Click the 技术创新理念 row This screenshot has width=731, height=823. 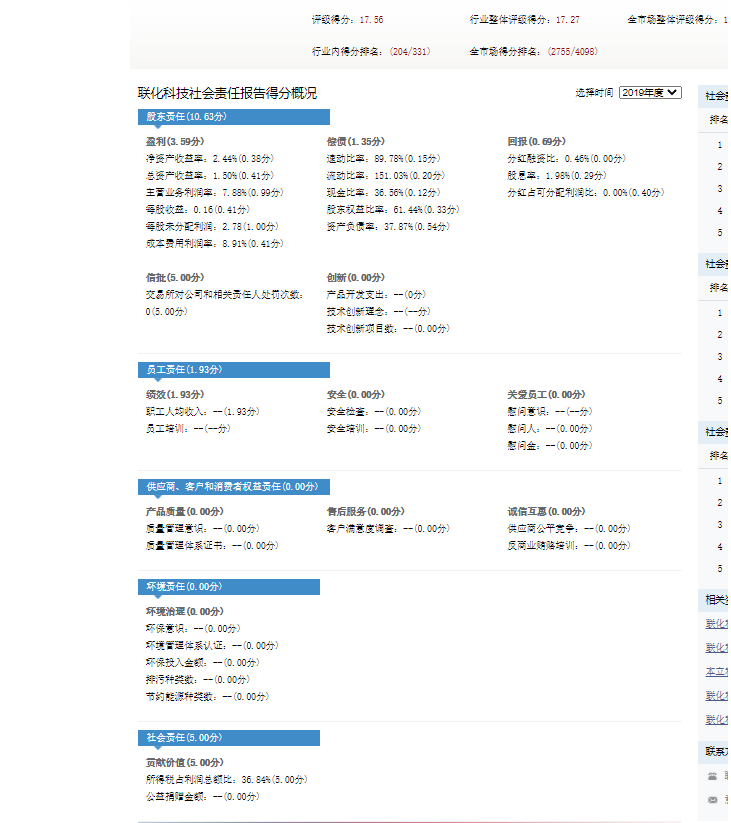click(x=379, y=311)
